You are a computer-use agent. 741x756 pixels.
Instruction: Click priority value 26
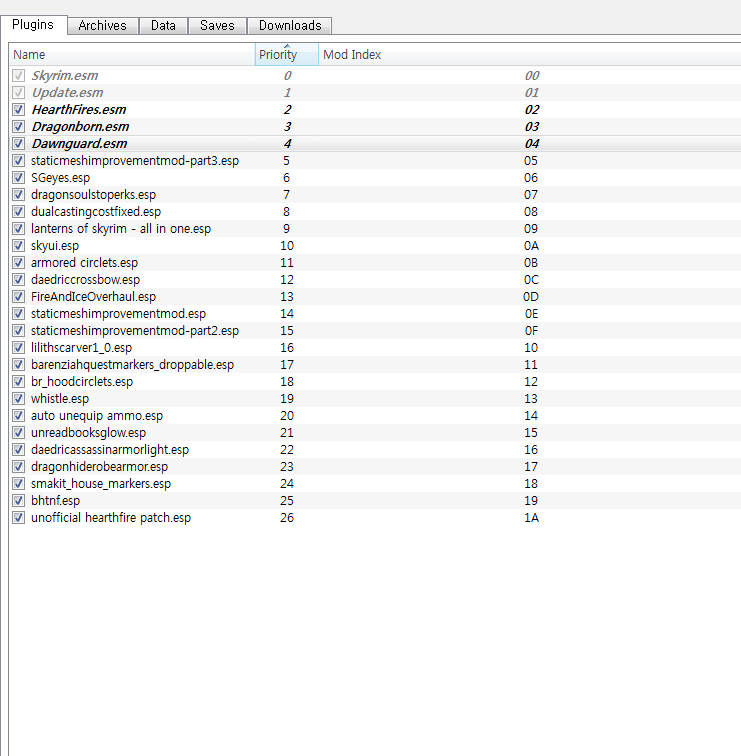pyautogui.click(x=287, y=518)
